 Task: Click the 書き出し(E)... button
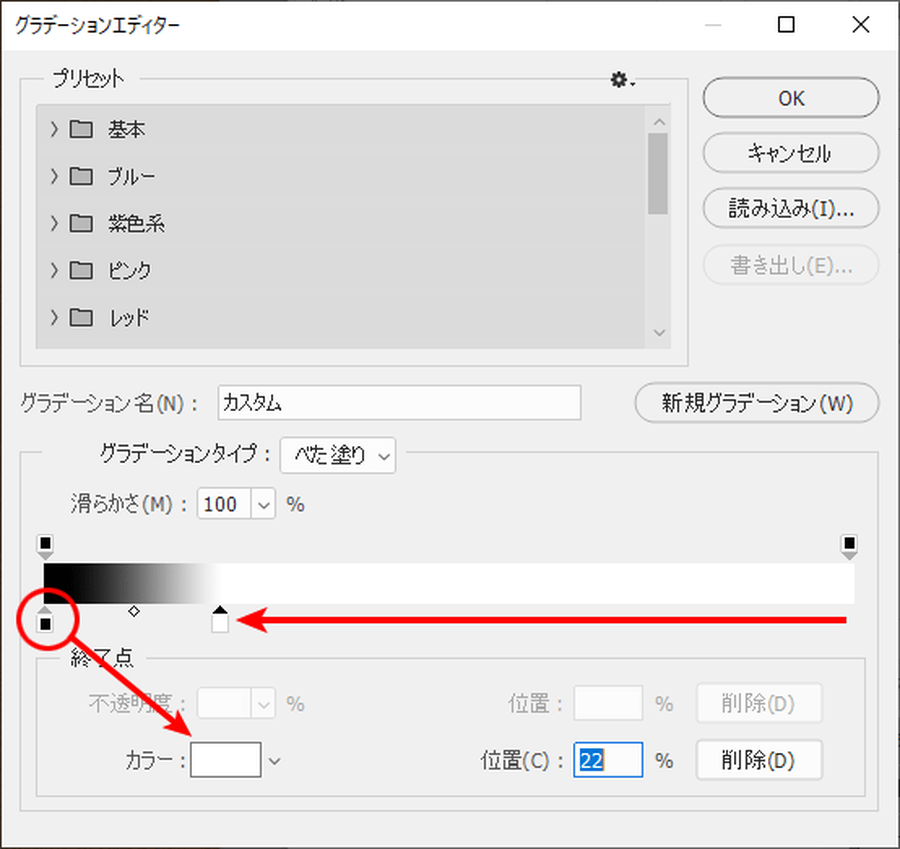pos(791,265)
